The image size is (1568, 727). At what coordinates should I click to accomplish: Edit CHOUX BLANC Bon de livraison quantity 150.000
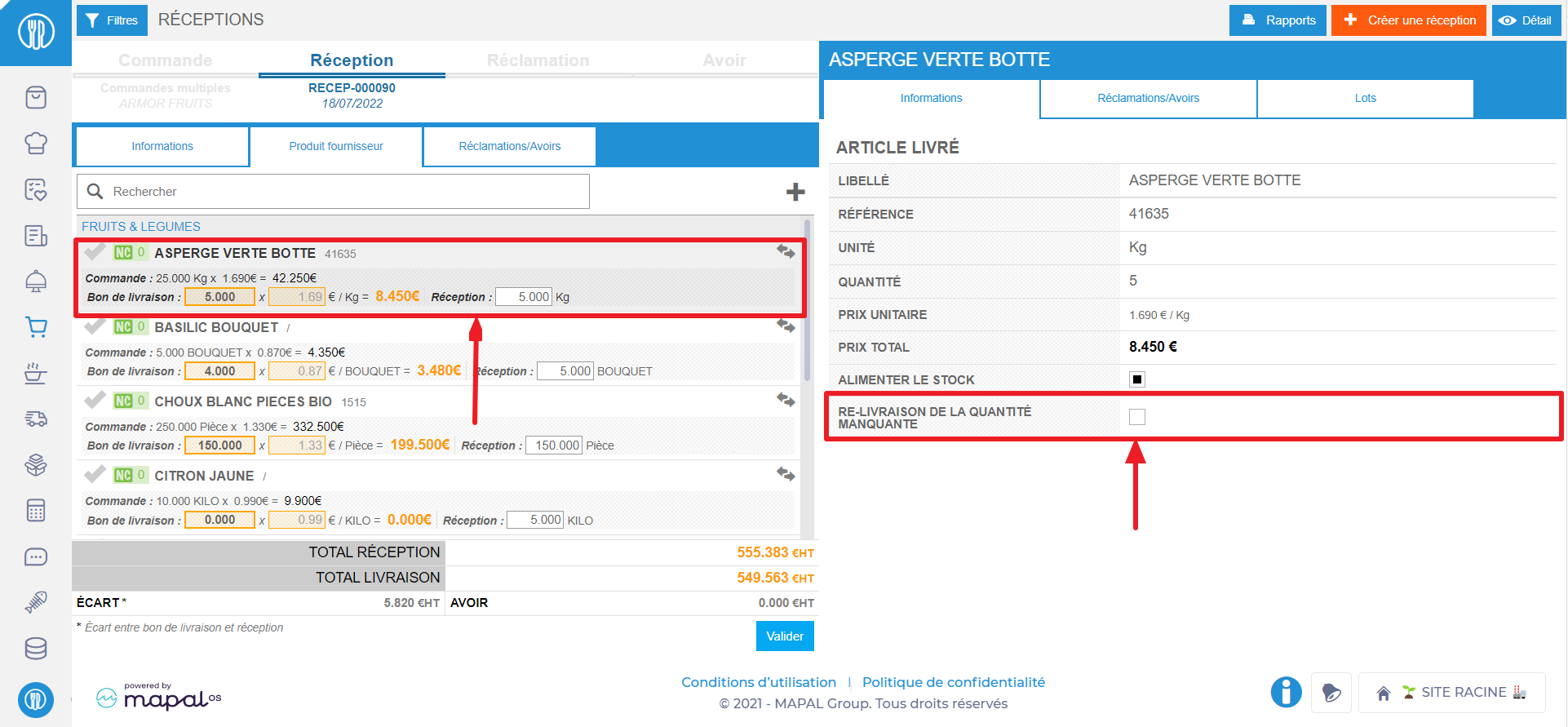click(219, 446)
